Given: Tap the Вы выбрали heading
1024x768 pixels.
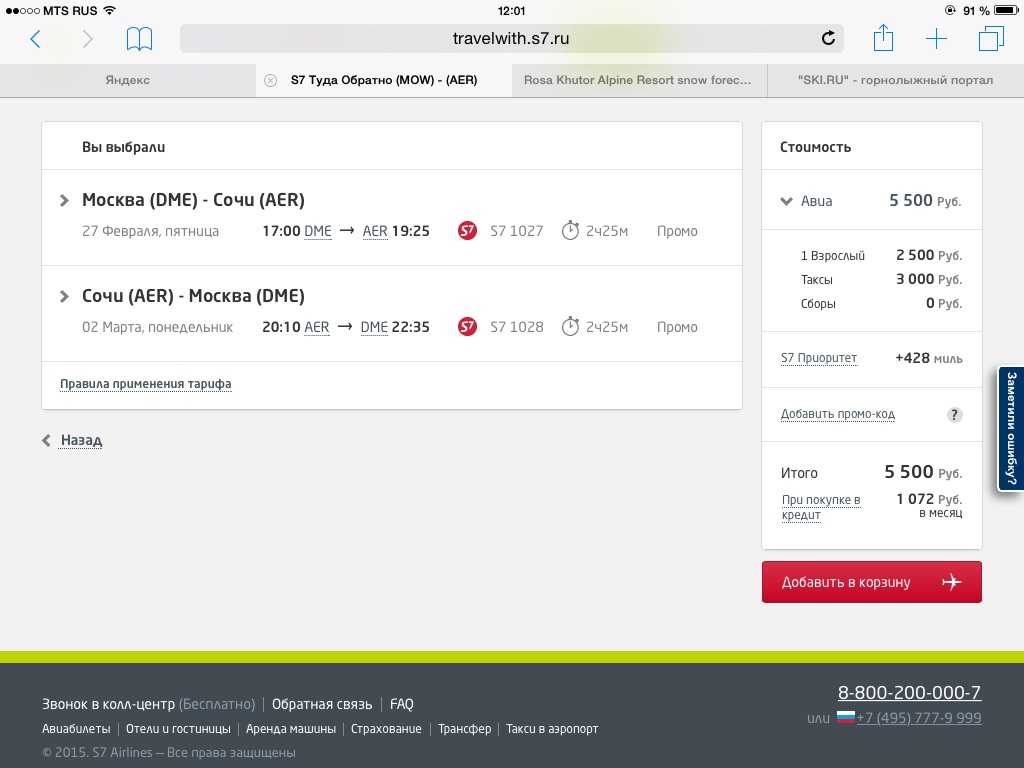Looking at the screenshot, I should (123, 147).
